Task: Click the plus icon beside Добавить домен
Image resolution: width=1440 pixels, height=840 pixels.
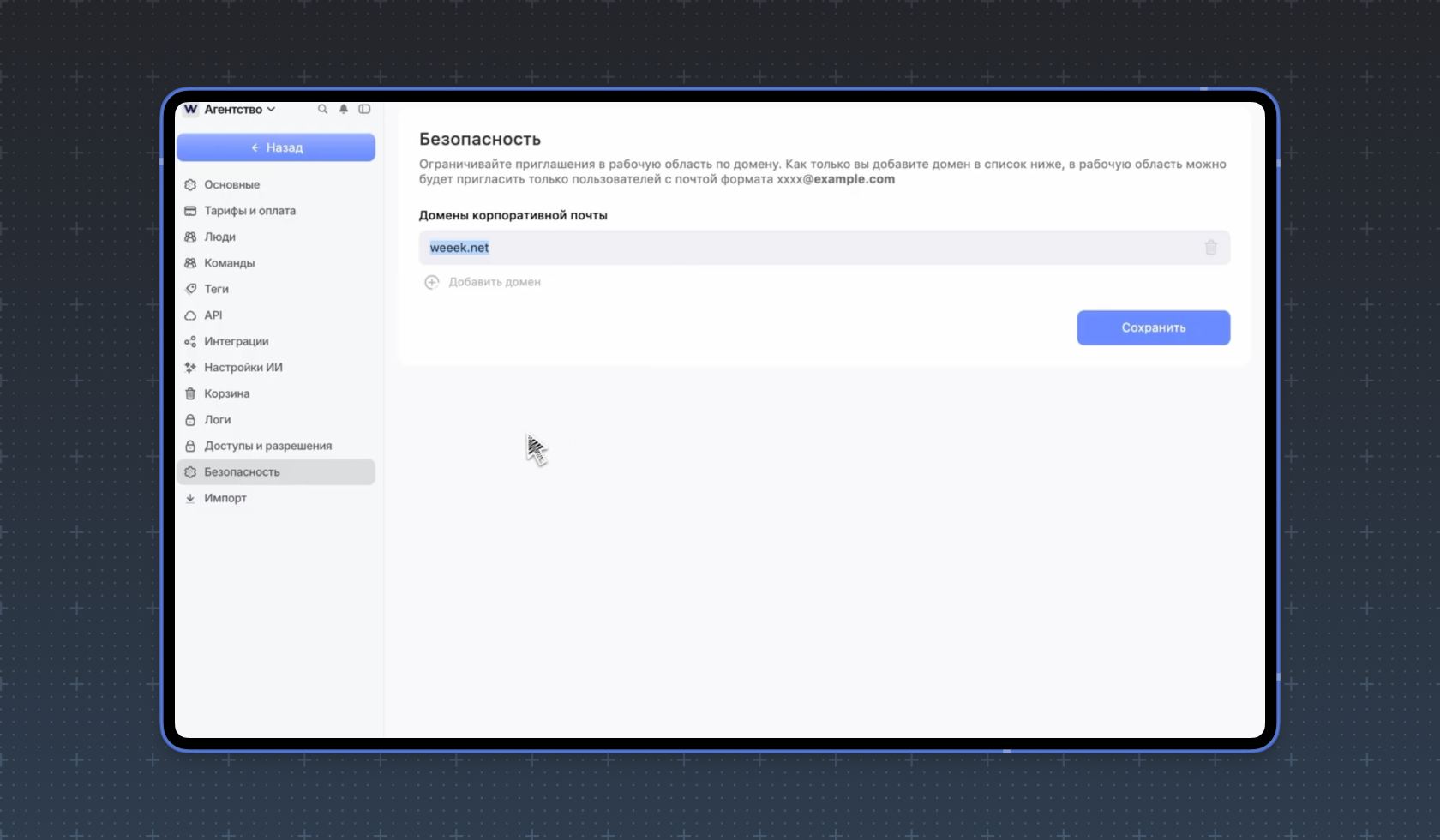Action: tap(432, 282)
